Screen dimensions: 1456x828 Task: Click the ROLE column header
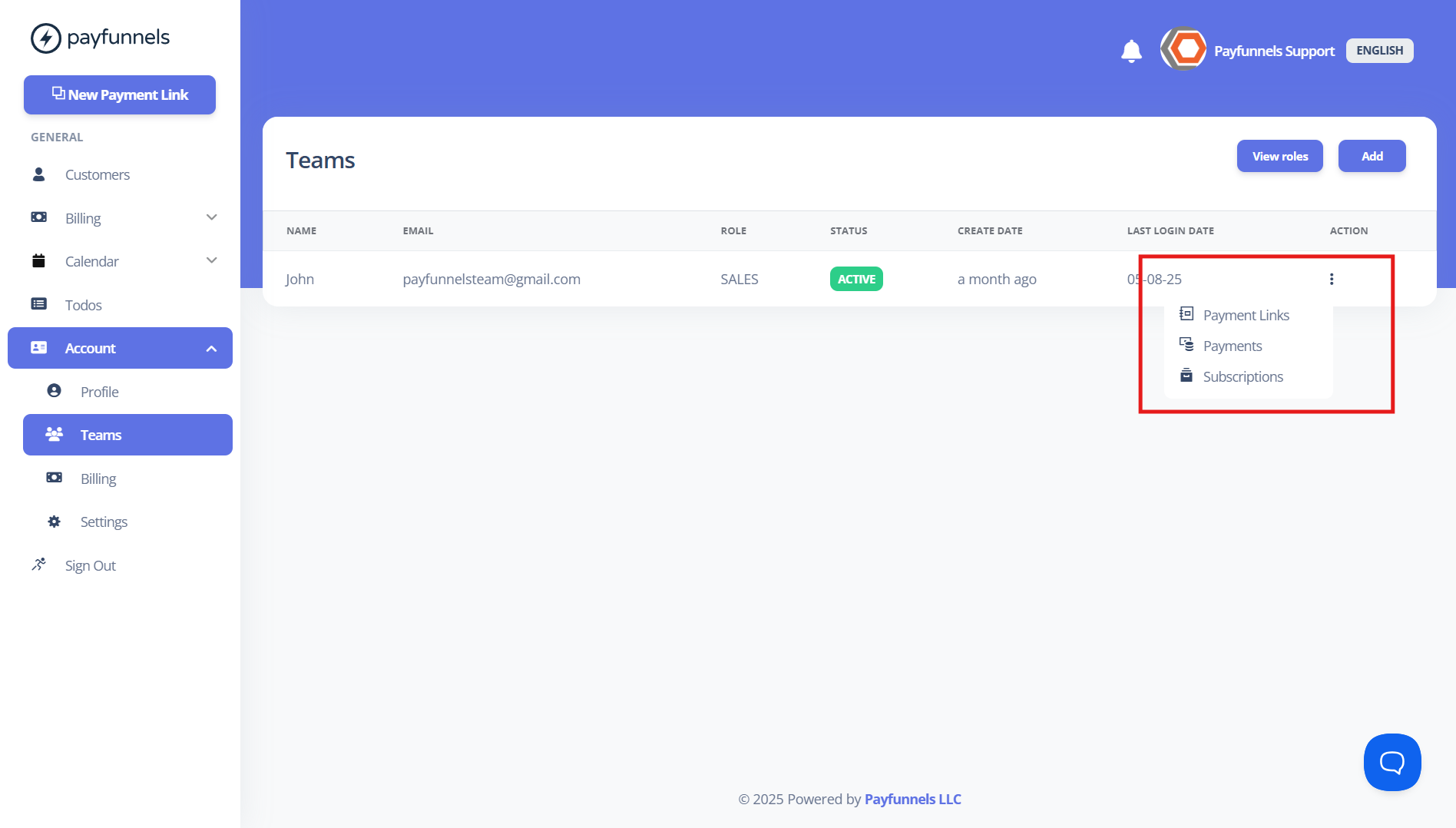(733, 230)
